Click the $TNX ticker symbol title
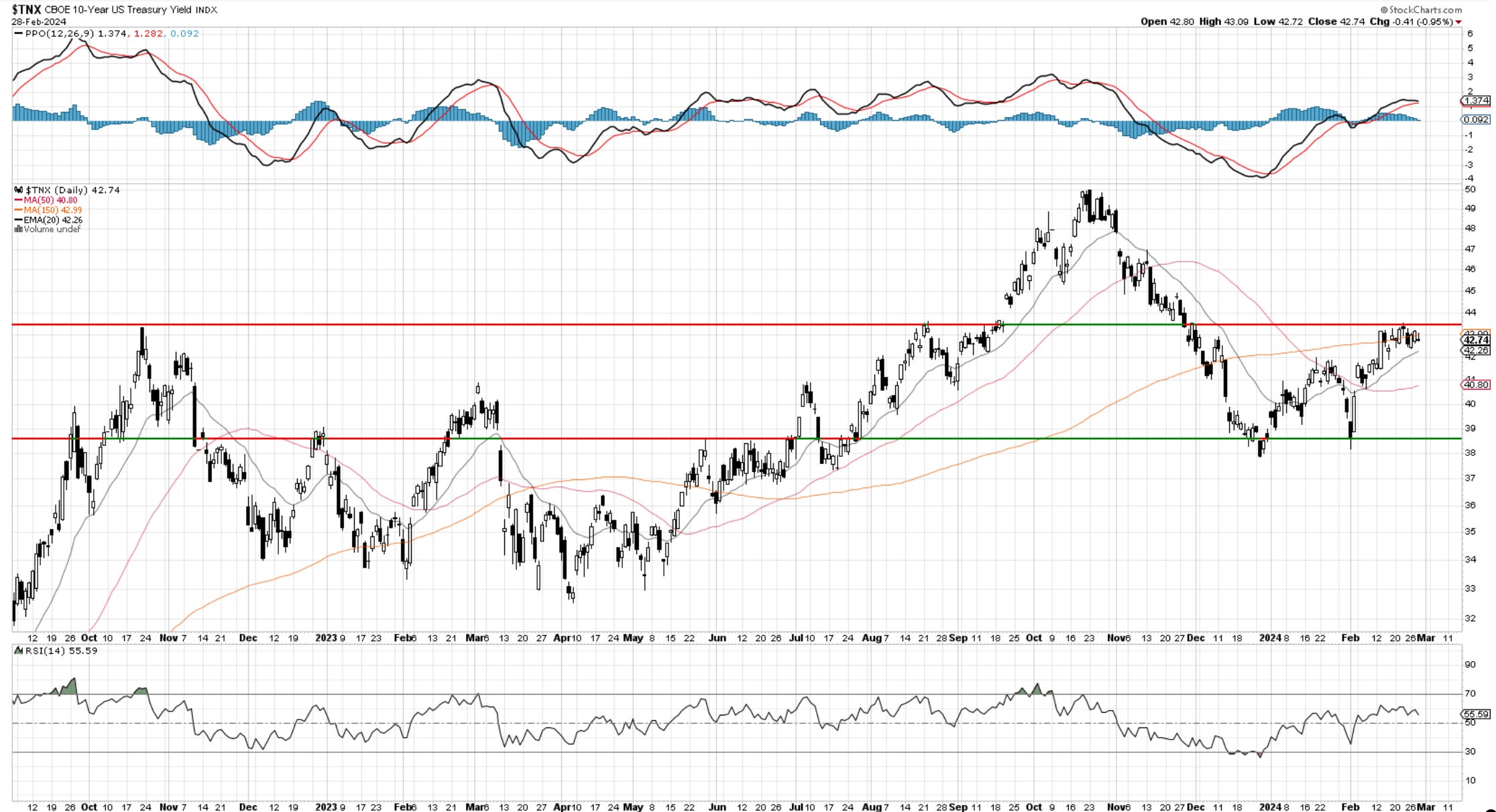 [27, 9]
